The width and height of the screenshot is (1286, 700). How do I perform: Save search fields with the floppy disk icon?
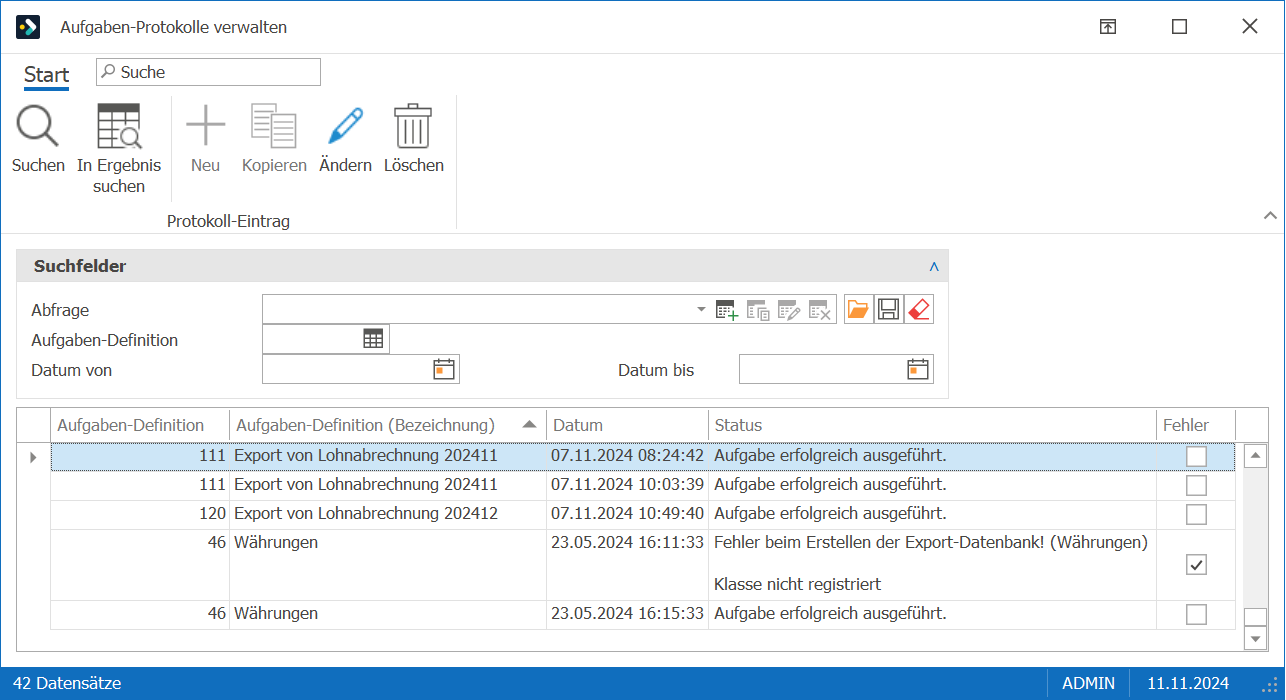coord(888,310)
